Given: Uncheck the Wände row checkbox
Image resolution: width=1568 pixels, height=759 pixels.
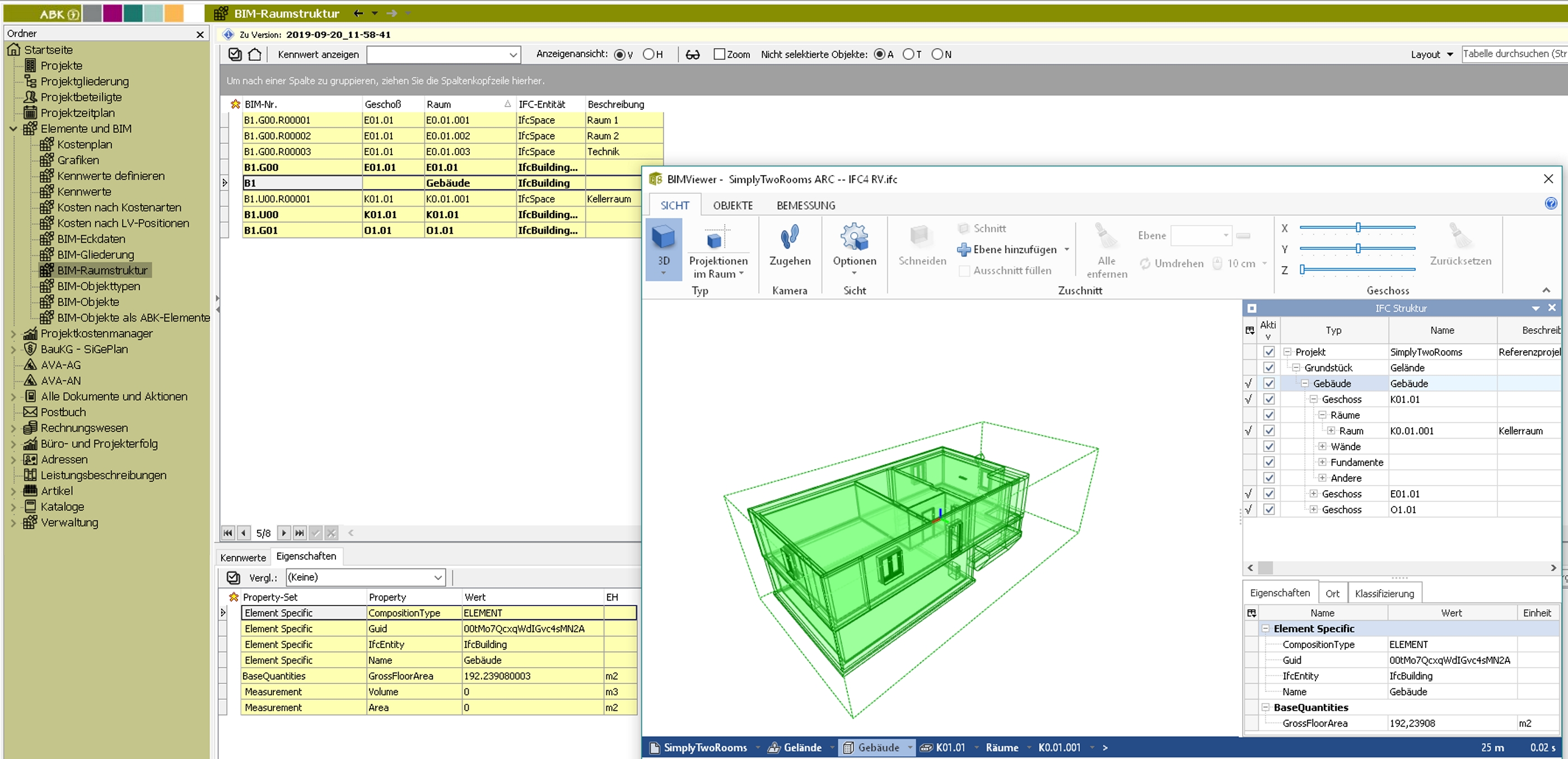Looking at the screenshot, I should coord(1268,446).
